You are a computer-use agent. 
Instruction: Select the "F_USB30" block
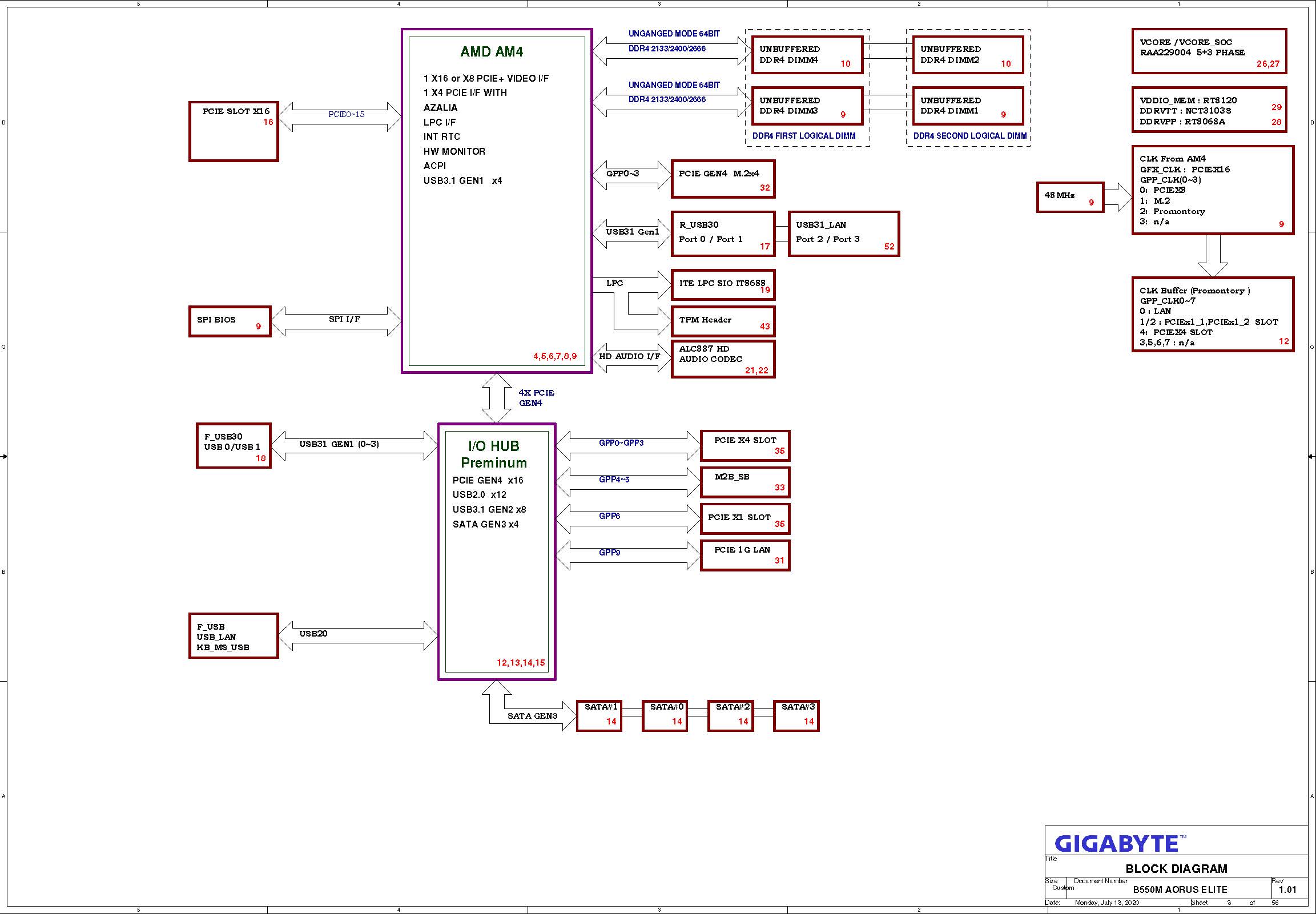click(x=234, y=446)
